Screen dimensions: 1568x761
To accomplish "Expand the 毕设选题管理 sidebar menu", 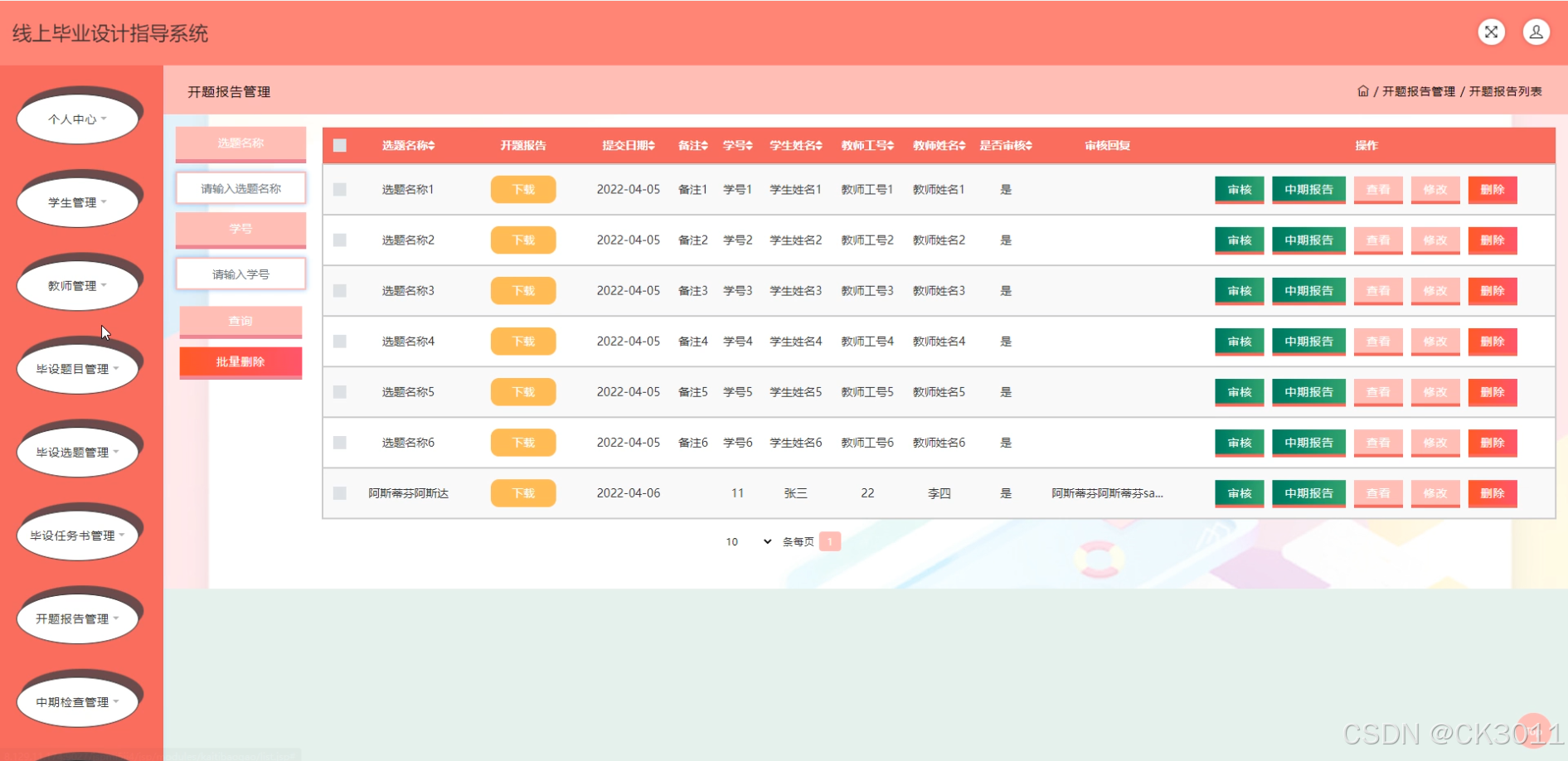I will coord(77,453).
